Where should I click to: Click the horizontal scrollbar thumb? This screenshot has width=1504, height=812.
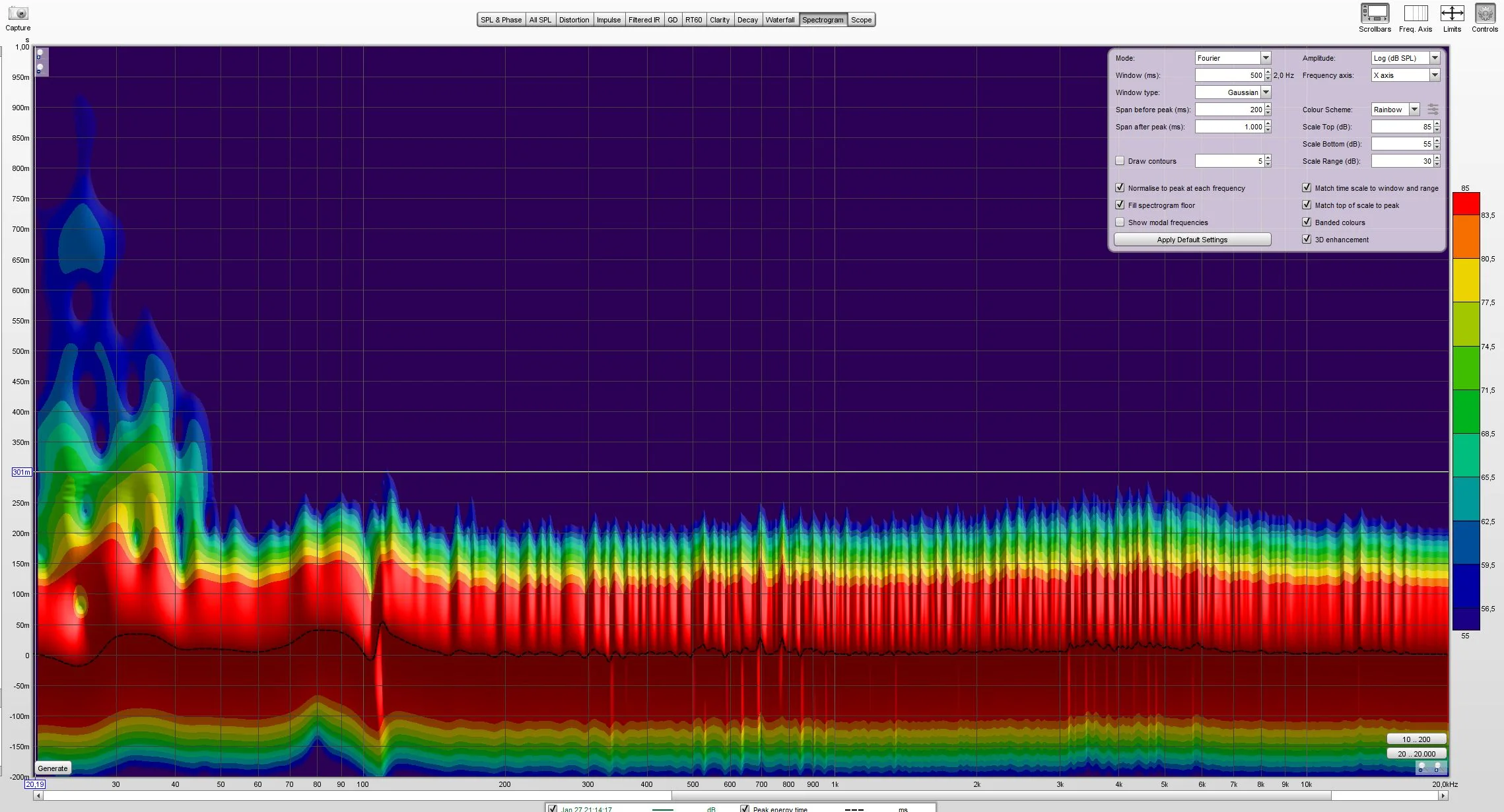click(x=1001, y=796)
